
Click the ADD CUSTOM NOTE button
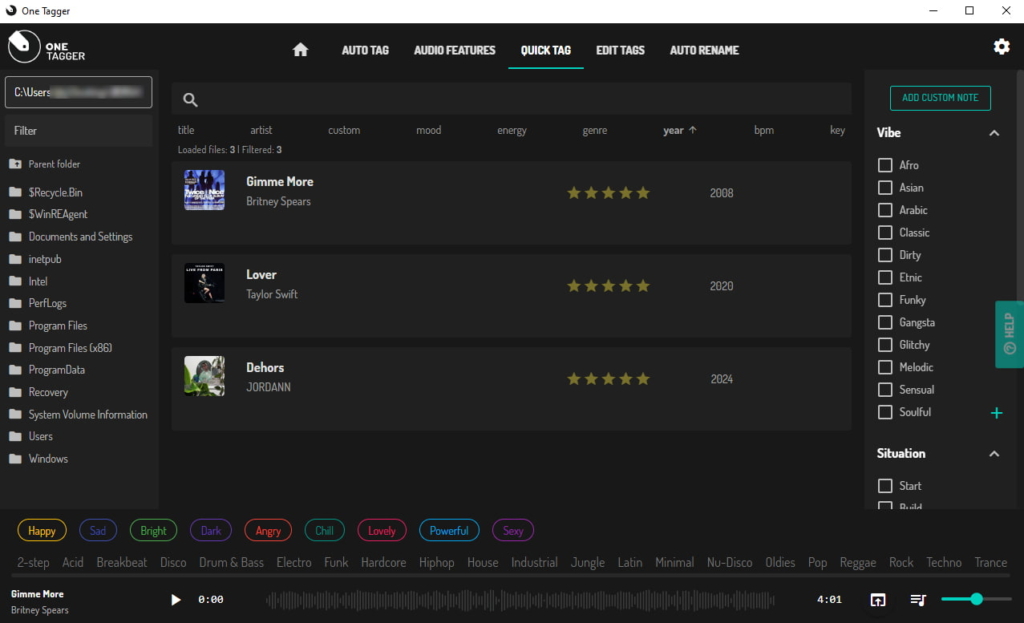click(939, 98)
